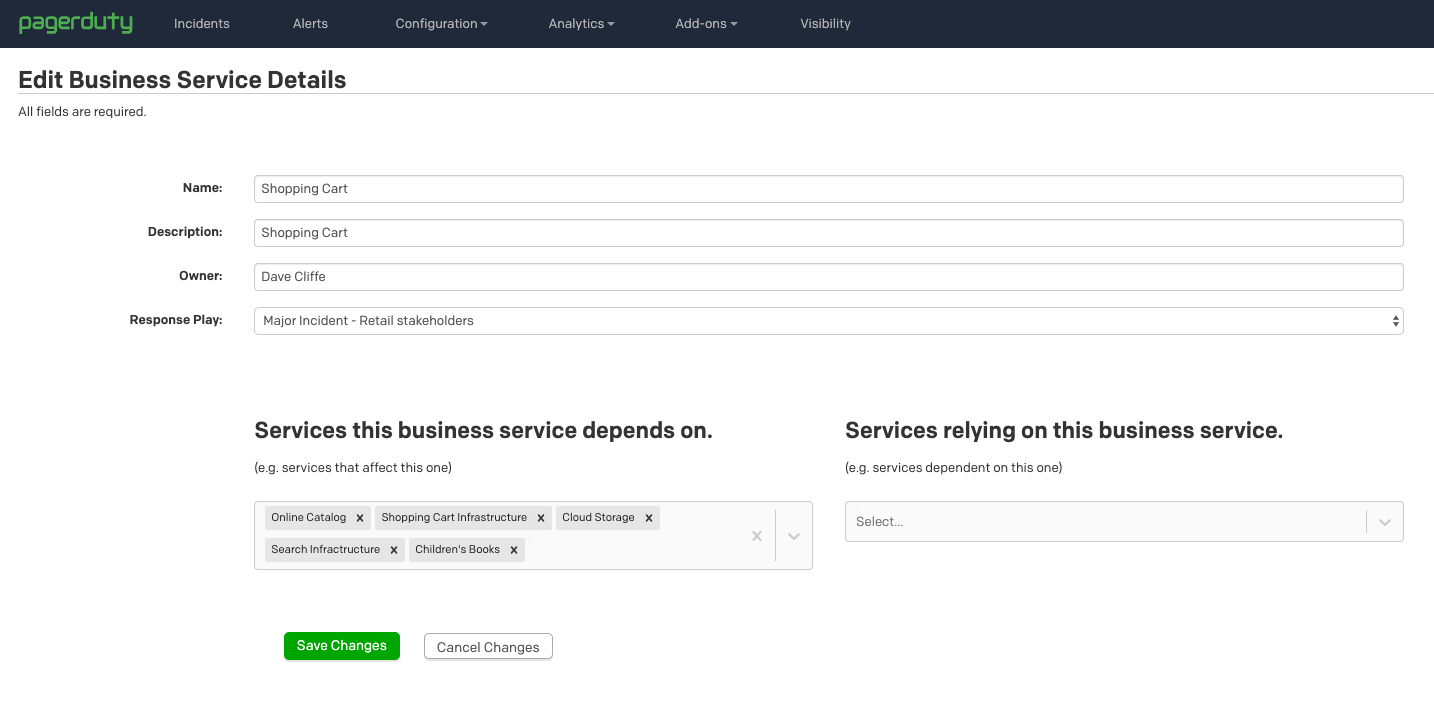
Task: Go to Alerts page
Action: (310, 23)
